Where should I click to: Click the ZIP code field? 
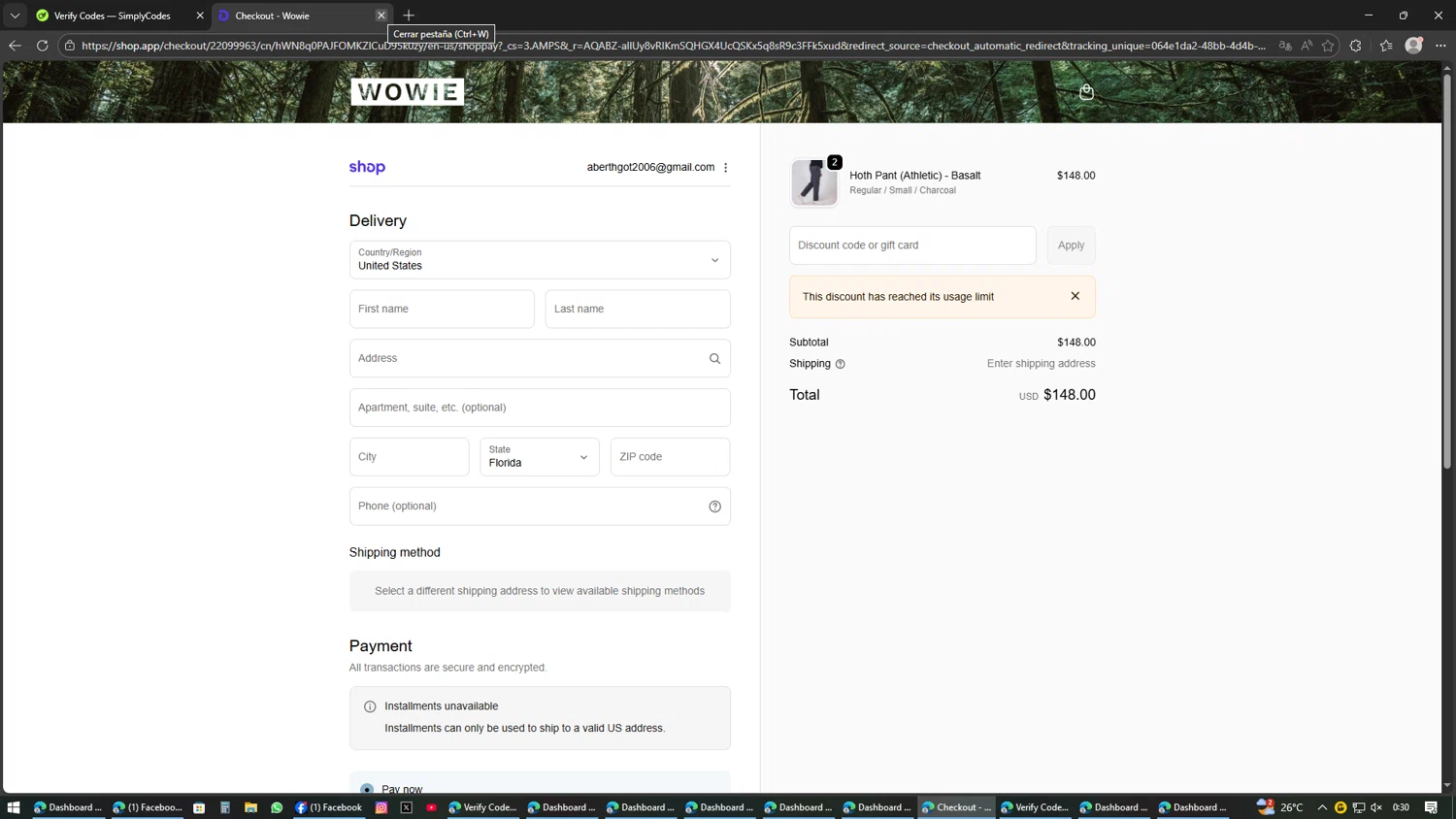click(670, 457)
